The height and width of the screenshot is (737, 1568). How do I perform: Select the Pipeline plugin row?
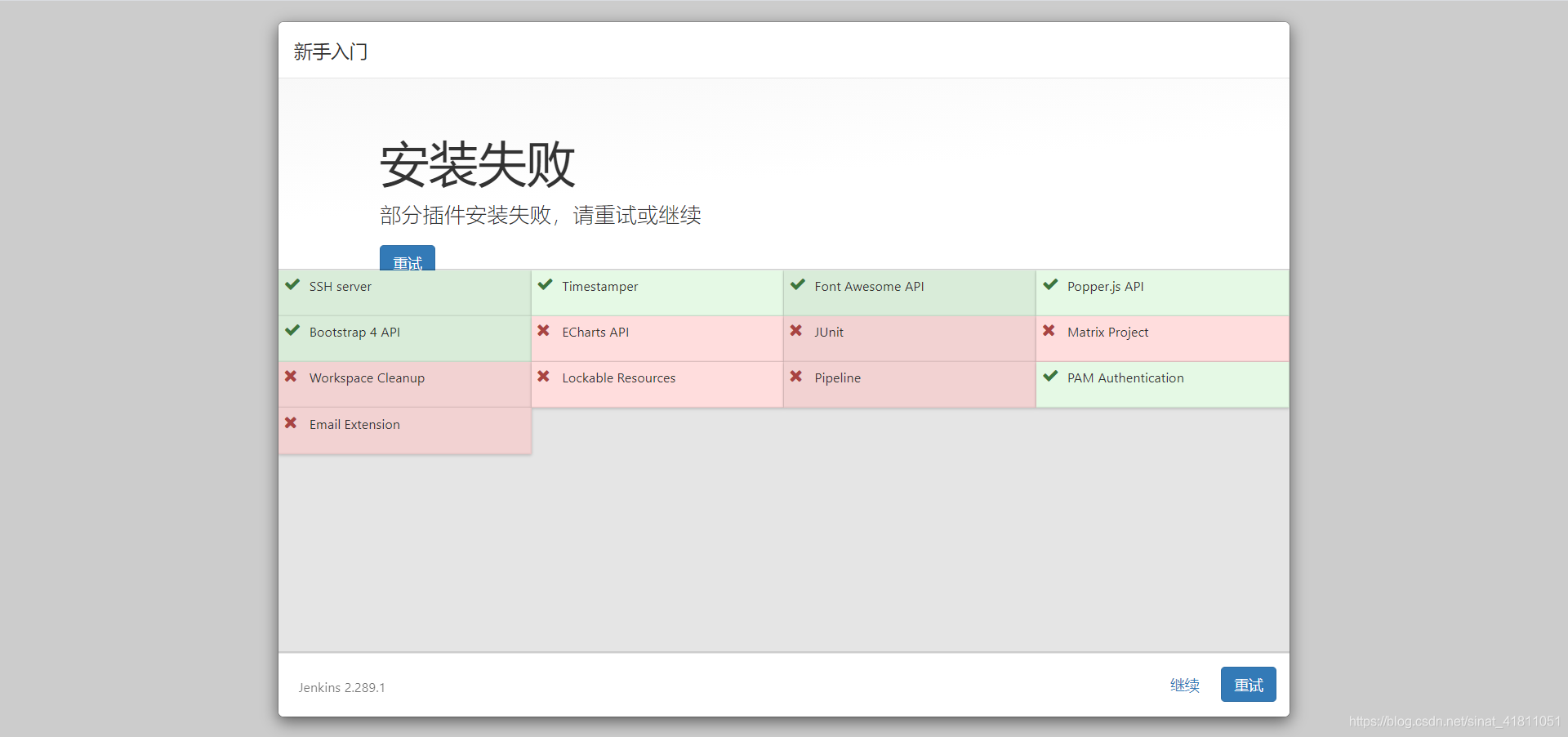[x=837, y=377]
